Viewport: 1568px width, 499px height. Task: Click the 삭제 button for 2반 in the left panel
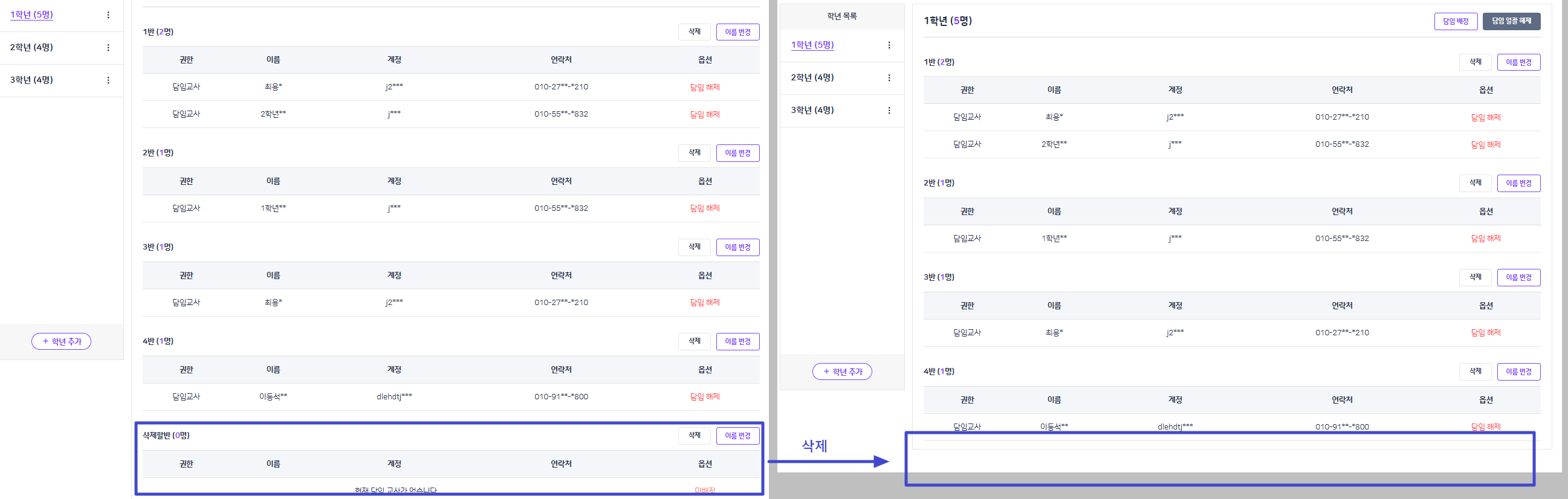(x=695, y=153)
